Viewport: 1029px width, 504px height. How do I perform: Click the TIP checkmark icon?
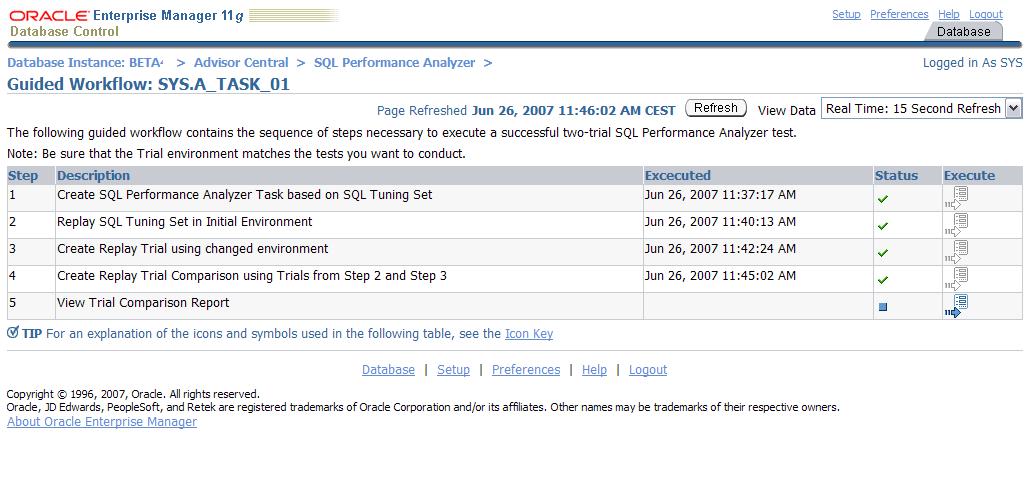coord(13,333)
